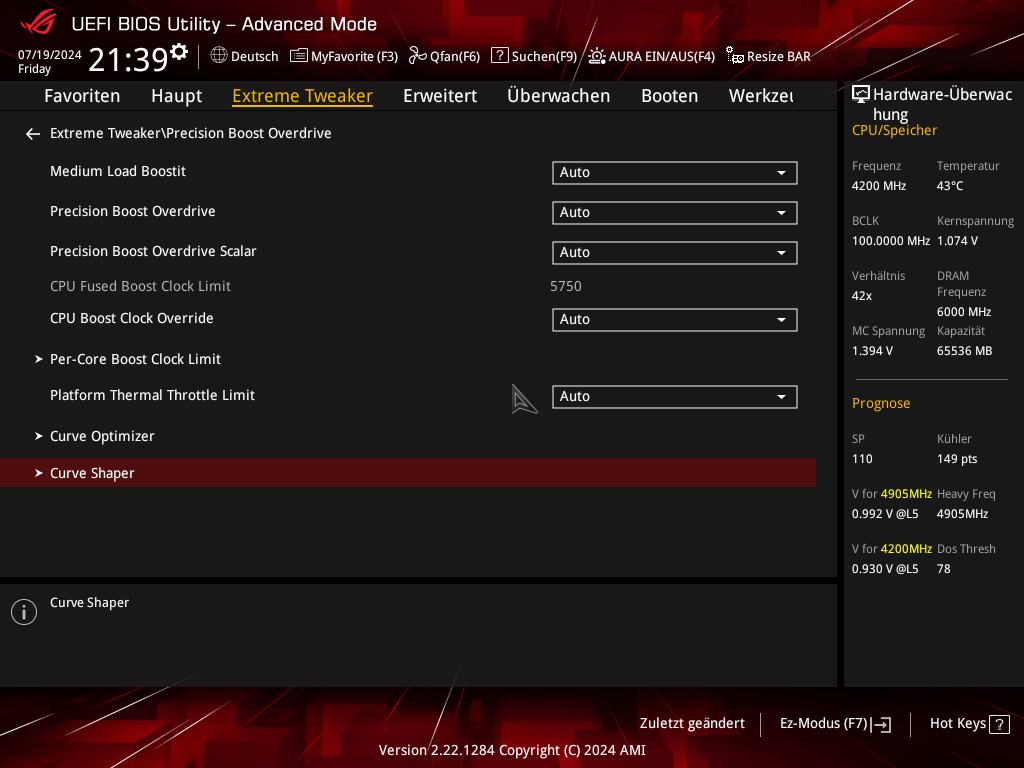Show Hot Keys
This screenshot has height=768, width=1024.
pos(957,724)
